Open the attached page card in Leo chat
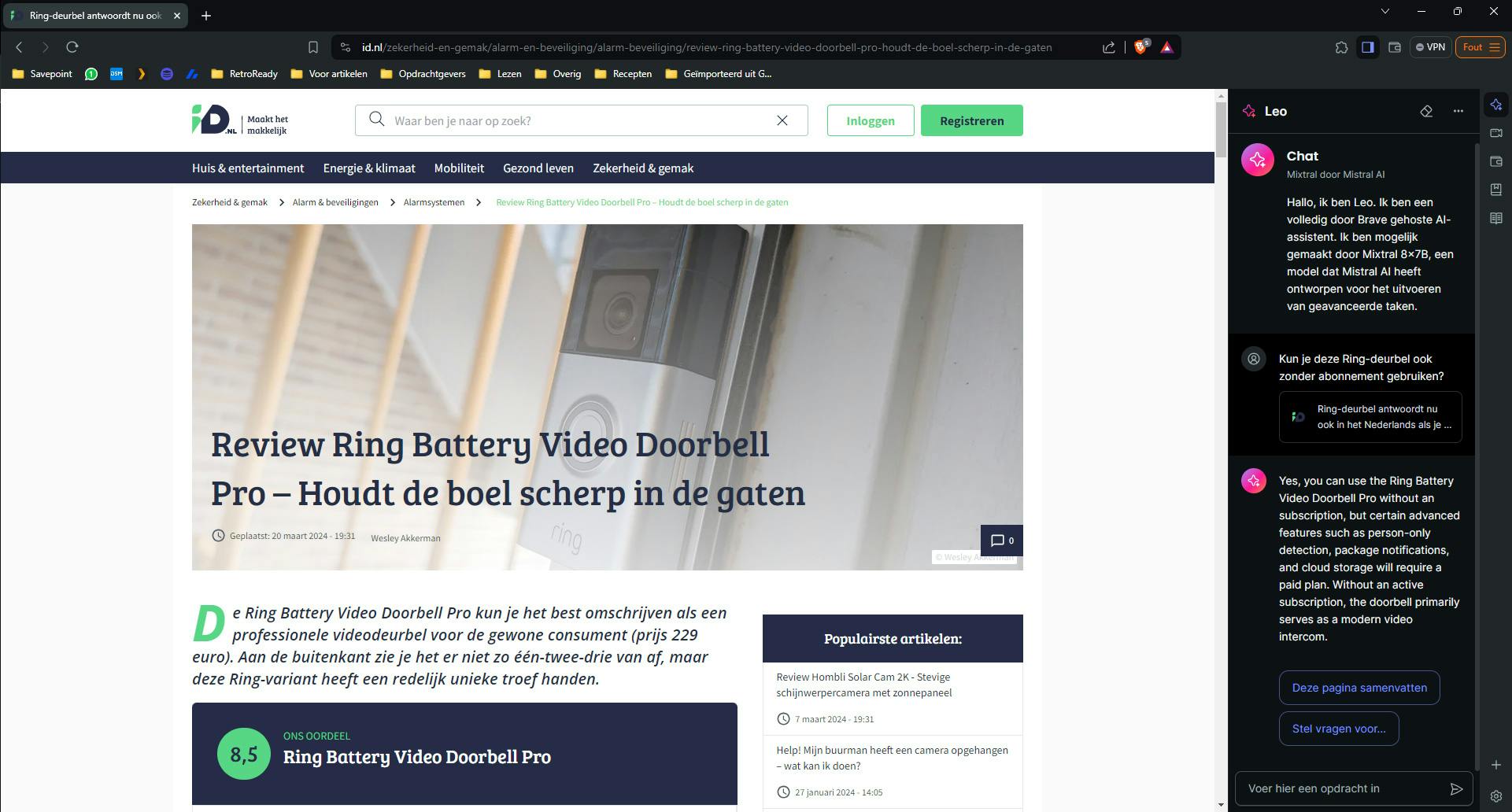Image resolution: width=1512 pixels, height=812 pixels. (1370, 417)
